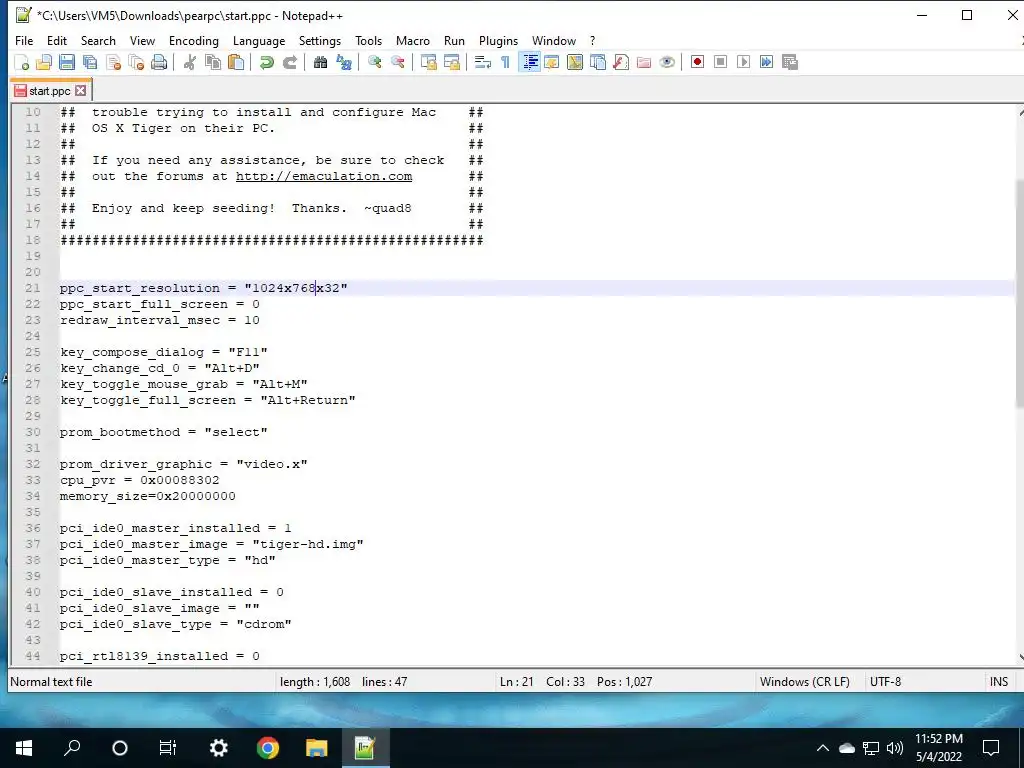Zoom in with the magnifier plus icon
1024x768 pixels.
click(374, 63)
